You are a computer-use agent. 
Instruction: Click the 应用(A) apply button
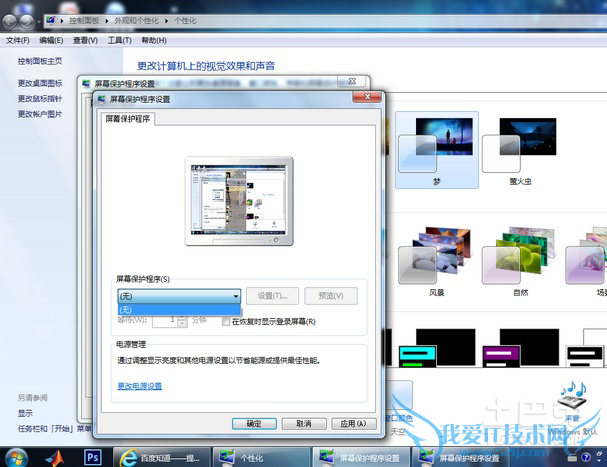[353, 424]
